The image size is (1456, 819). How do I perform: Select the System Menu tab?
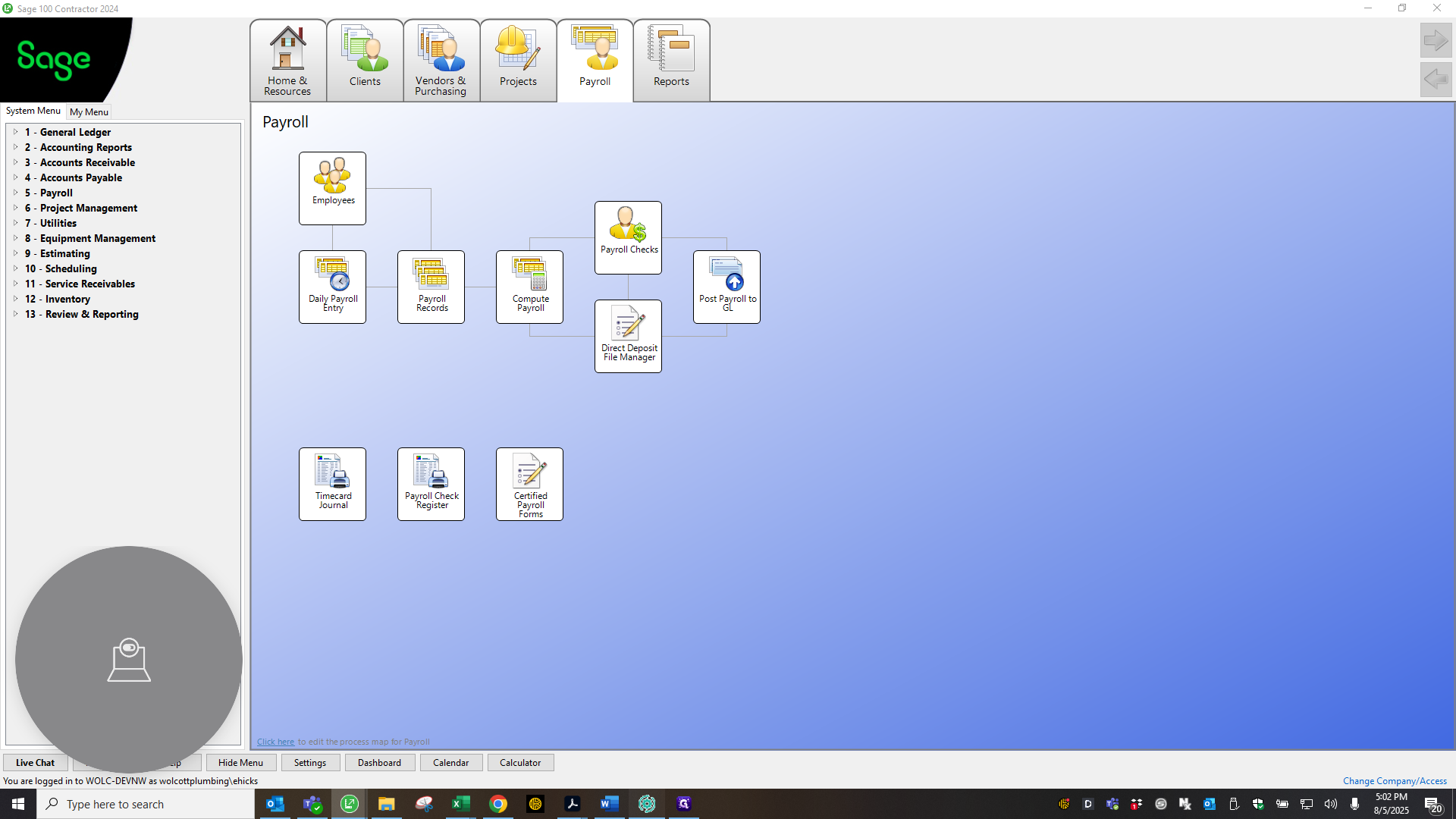[33, 111]
